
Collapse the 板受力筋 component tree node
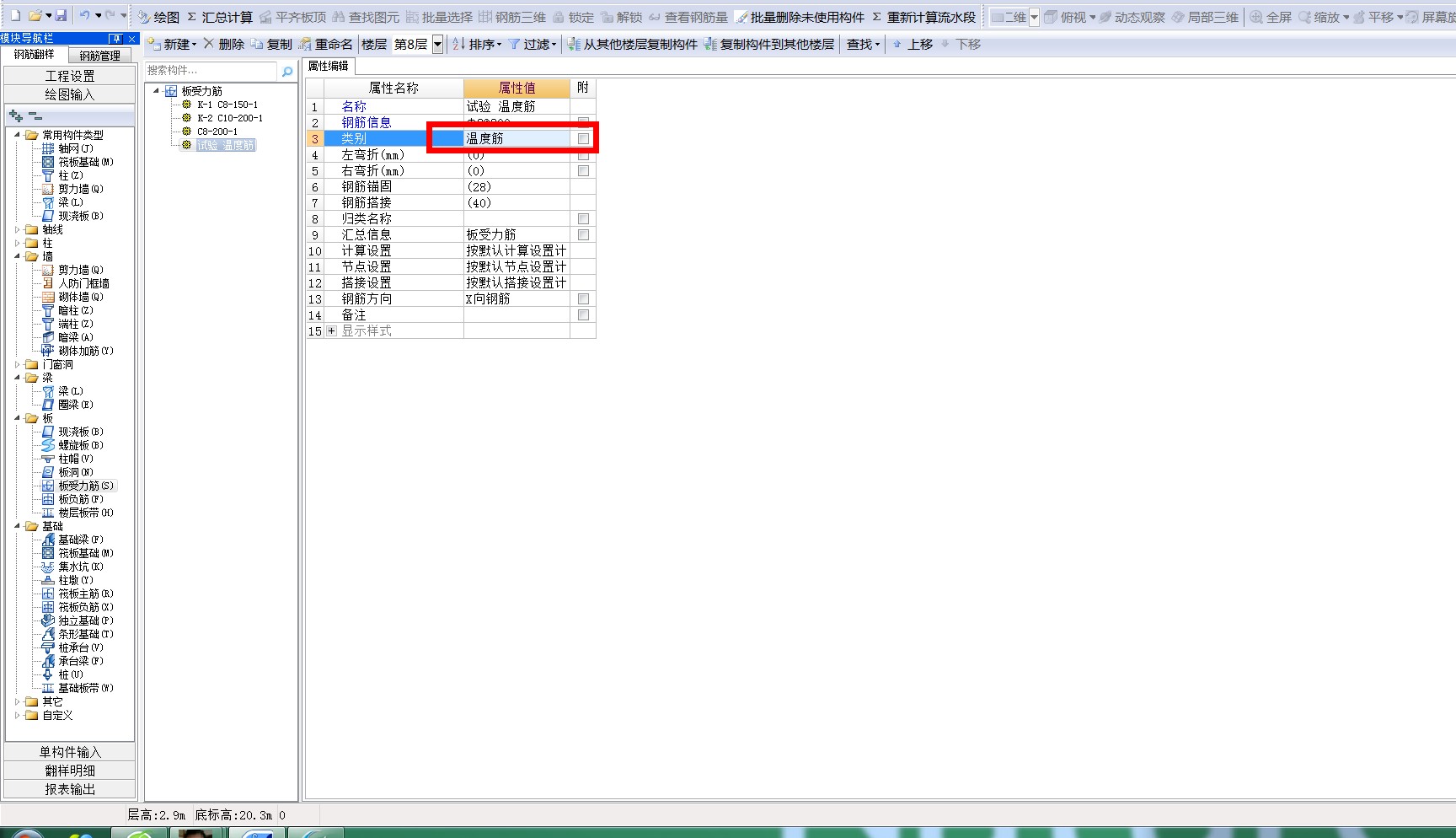(157, 91)
